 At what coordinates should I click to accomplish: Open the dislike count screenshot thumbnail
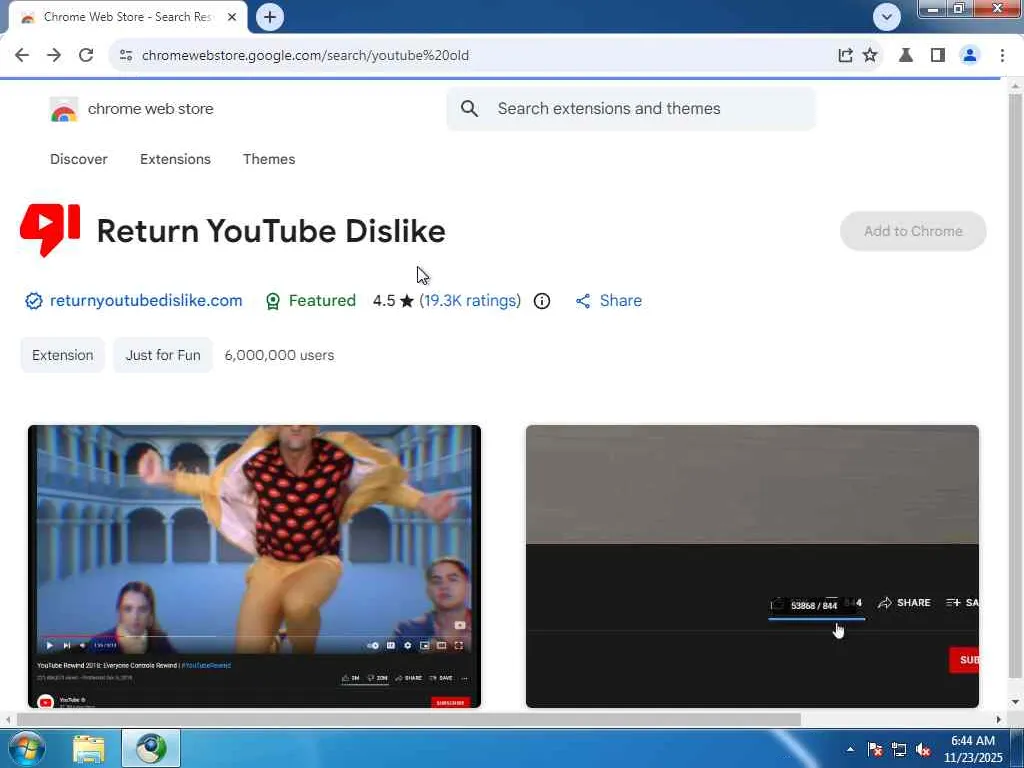click(x=752, y=566)
